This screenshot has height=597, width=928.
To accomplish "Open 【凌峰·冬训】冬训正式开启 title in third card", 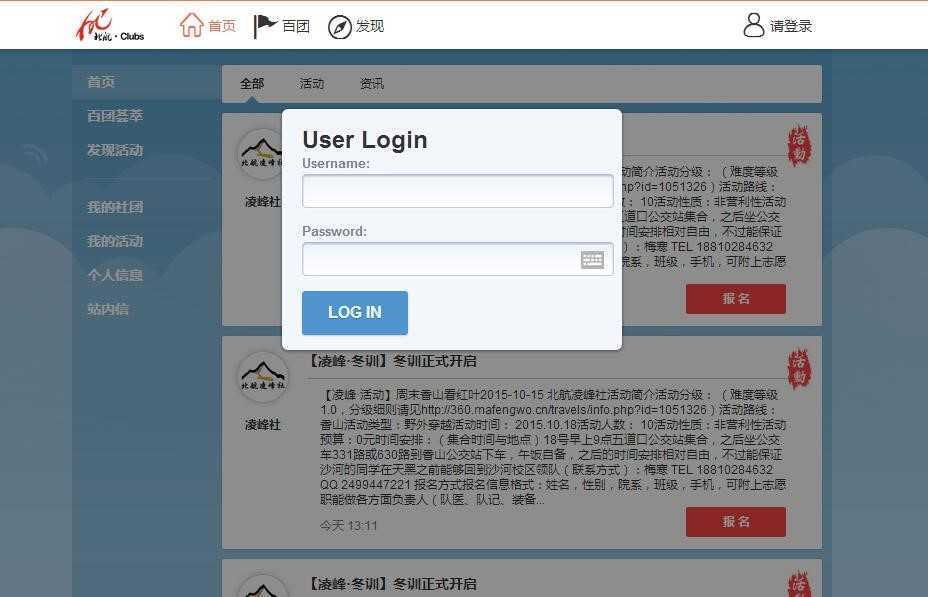I will coord(393,584).
